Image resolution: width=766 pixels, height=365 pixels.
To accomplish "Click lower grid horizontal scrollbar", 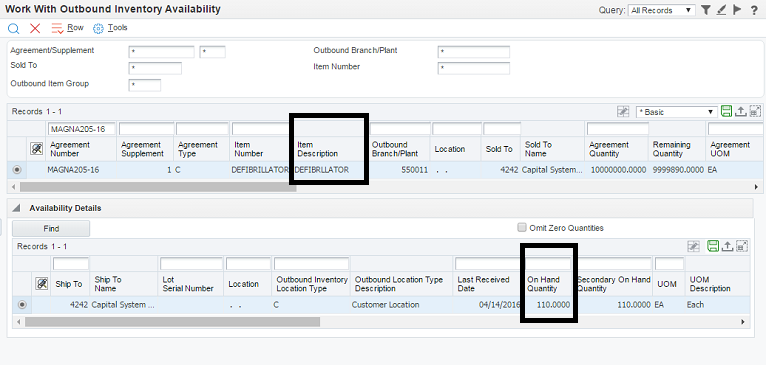I will click(172, 322).
